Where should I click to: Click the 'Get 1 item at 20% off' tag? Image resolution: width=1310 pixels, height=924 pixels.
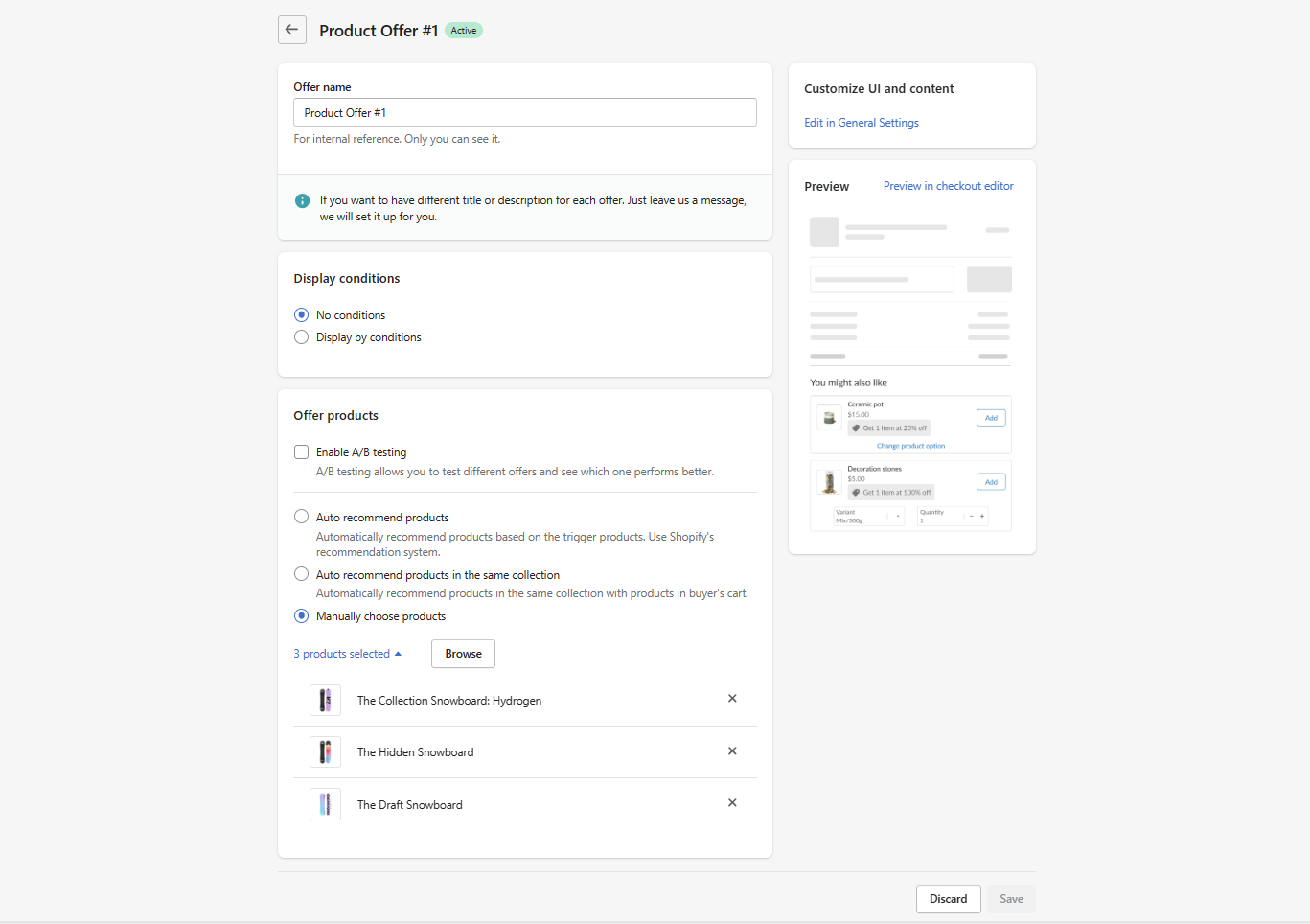pyautogui.click(x=889, y=428)
